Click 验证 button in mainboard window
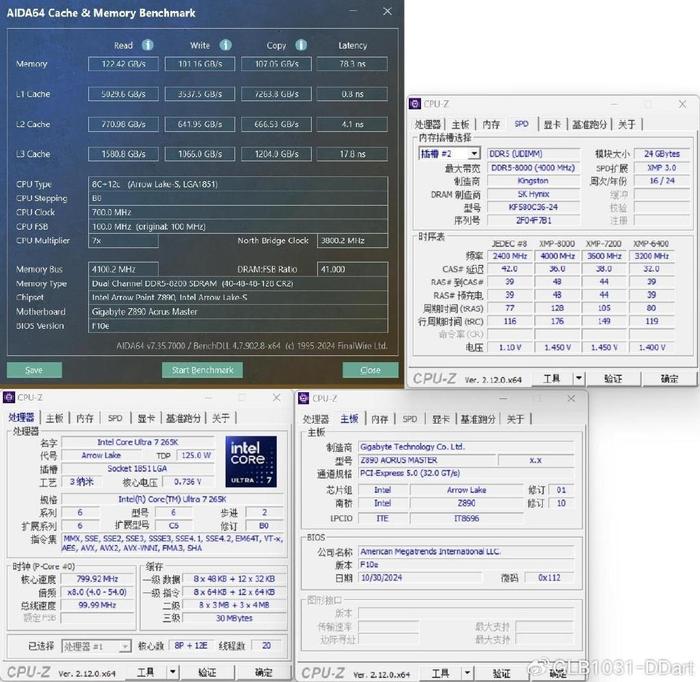The height and width of the screenshot is (682, 700). (x=501, y=673)
